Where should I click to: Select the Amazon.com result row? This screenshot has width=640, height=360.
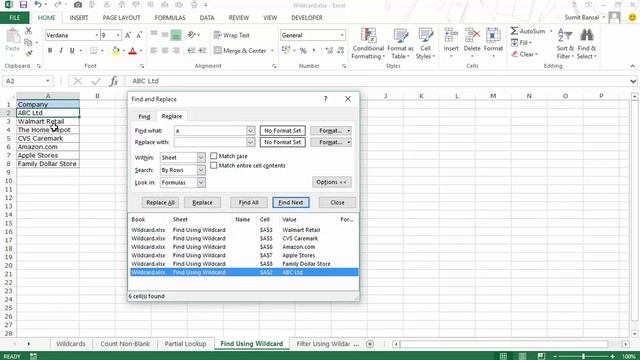click(x=244, y=247)
